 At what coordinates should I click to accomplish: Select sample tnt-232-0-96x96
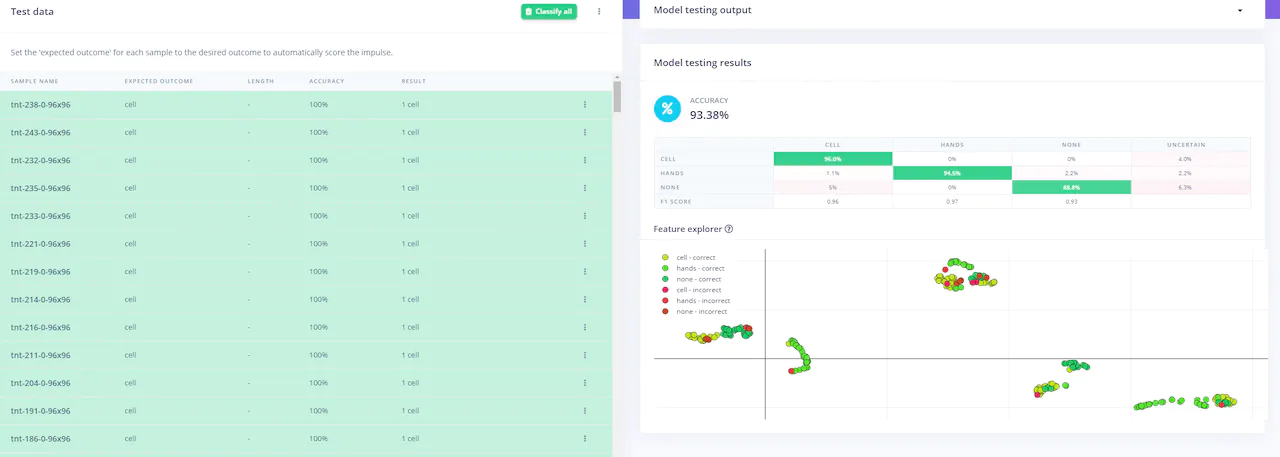point(40,160)
